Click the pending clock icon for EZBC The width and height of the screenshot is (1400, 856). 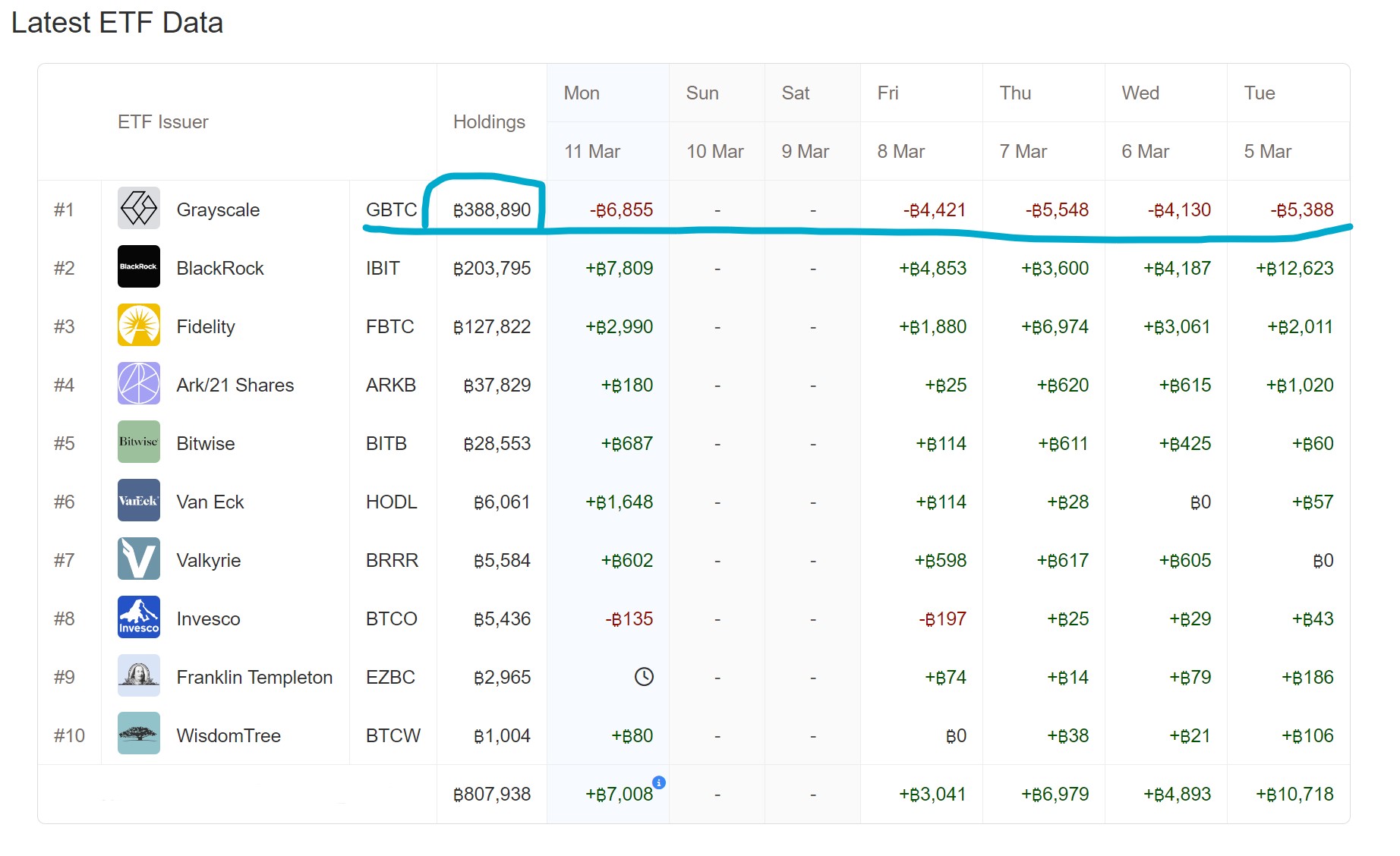(644, 677)
